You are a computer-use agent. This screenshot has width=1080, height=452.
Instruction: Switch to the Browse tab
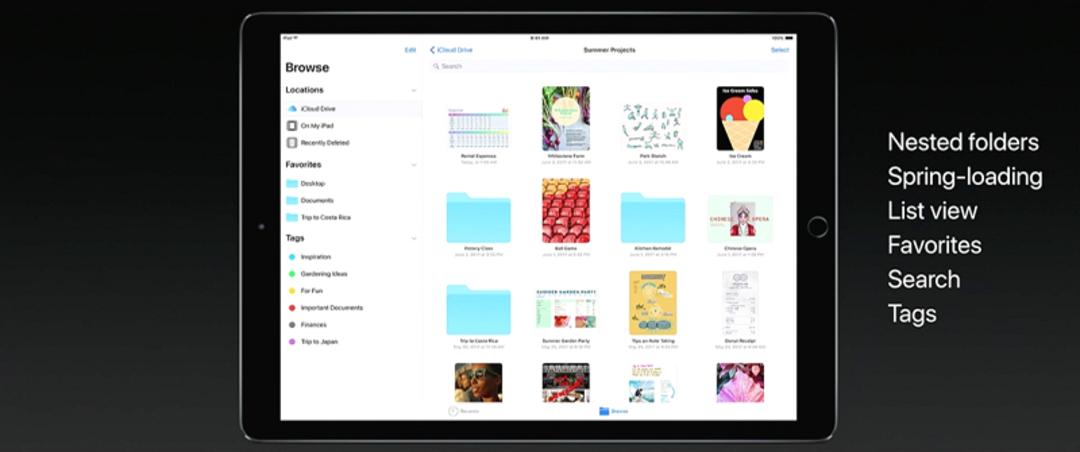pyautogui.click(x=614, y=411)
